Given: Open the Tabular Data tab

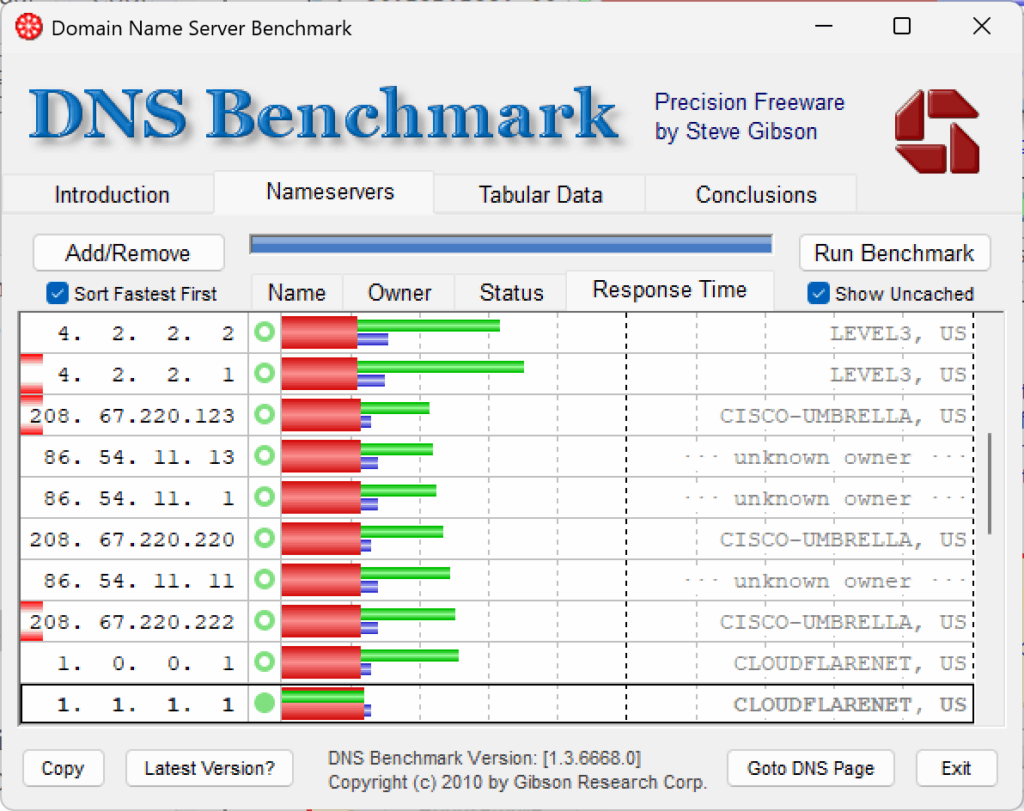Looking at the screenshot, I should pos(540,195).
